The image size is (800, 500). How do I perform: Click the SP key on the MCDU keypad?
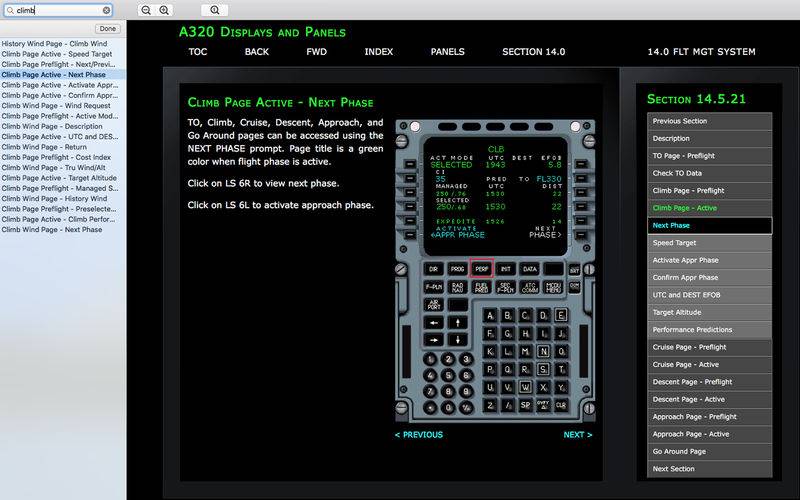pyautogui.click(x=526, y=406)
